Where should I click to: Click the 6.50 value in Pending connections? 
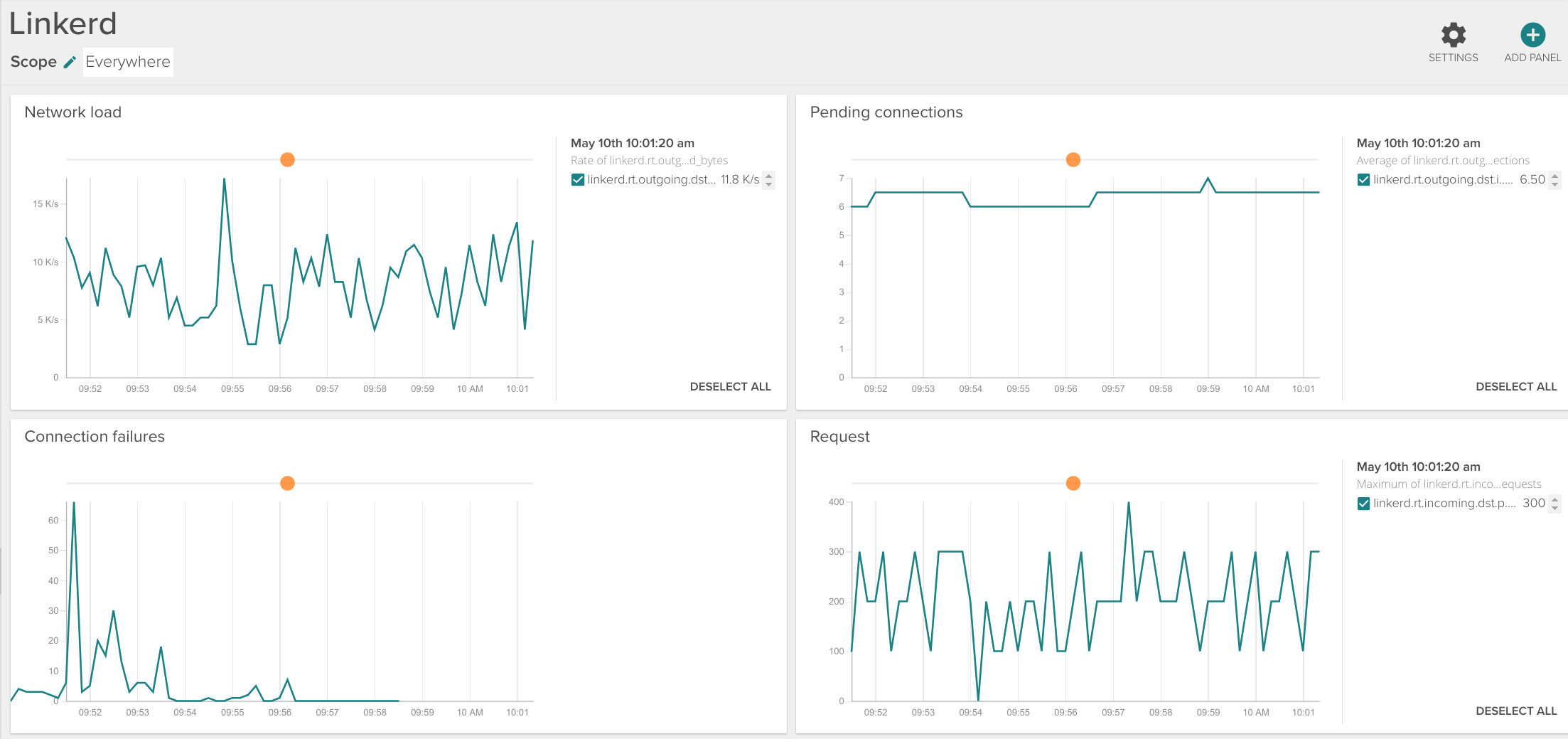click(1532, 180)
